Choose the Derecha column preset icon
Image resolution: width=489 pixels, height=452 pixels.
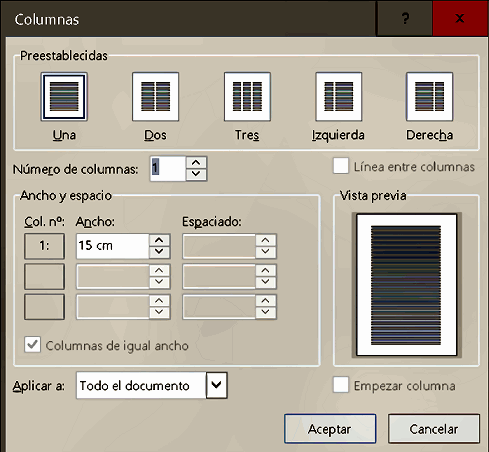(429, 97)
